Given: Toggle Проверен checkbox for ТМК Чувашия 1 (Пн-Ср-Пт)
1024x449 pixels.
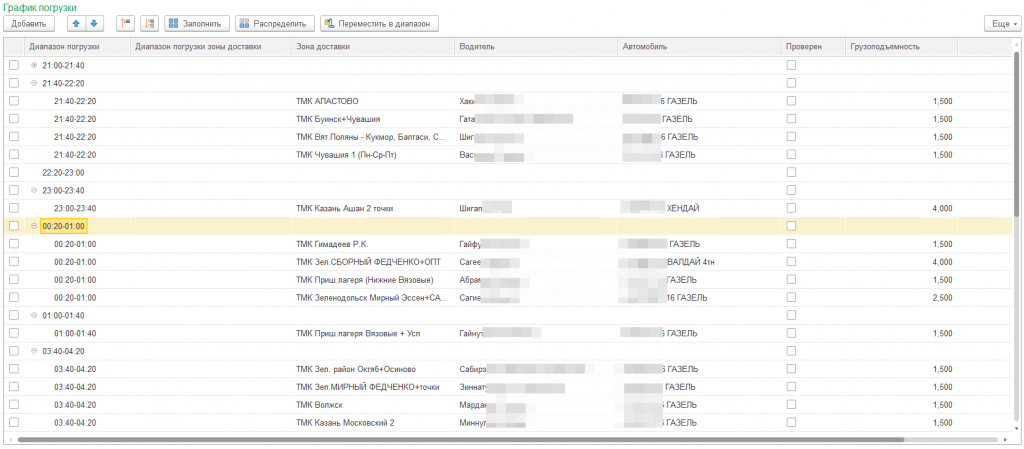Looking at the screenshot, I should coord(791,155).
